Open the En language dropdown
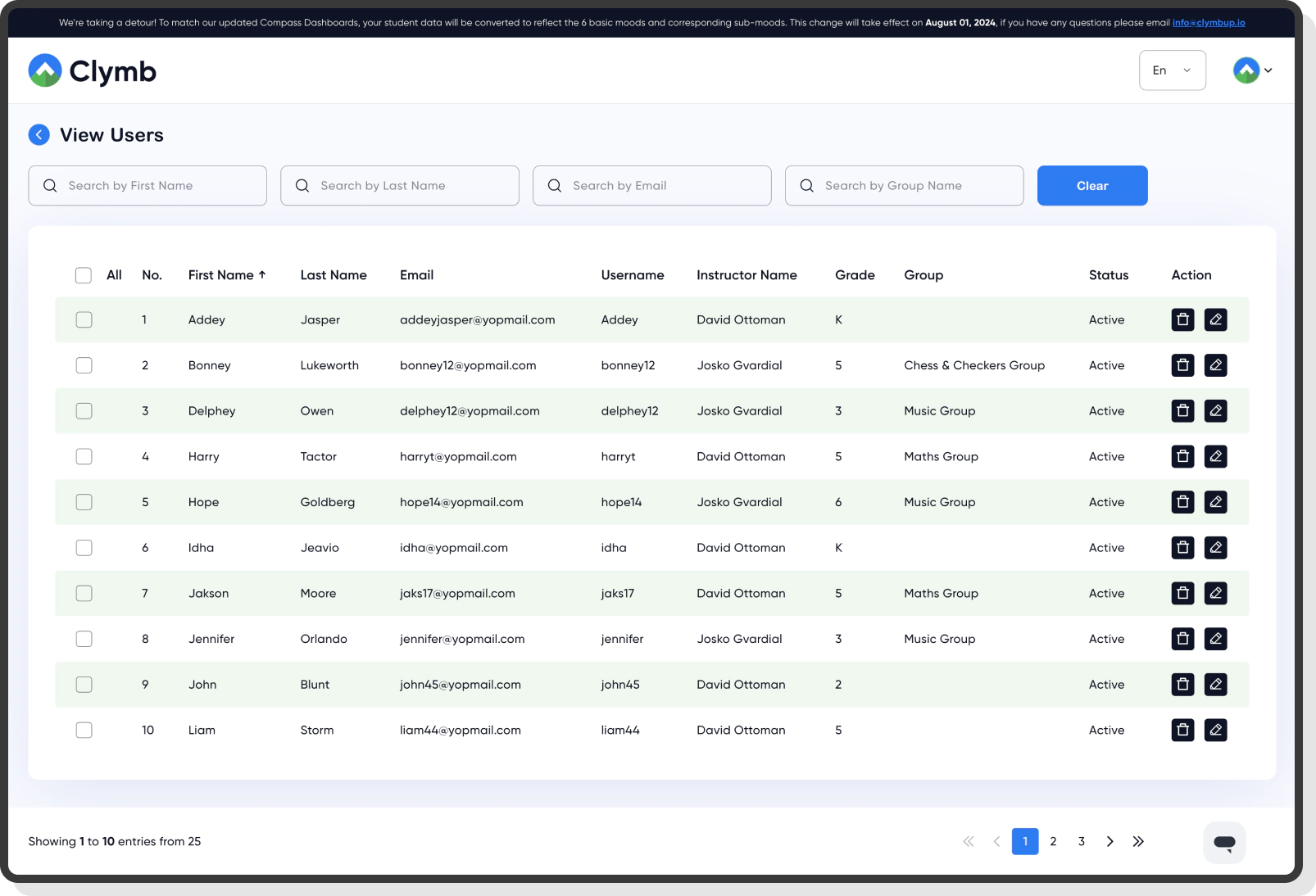This screenshot has height=896, width=1316. coord(1172,70)
